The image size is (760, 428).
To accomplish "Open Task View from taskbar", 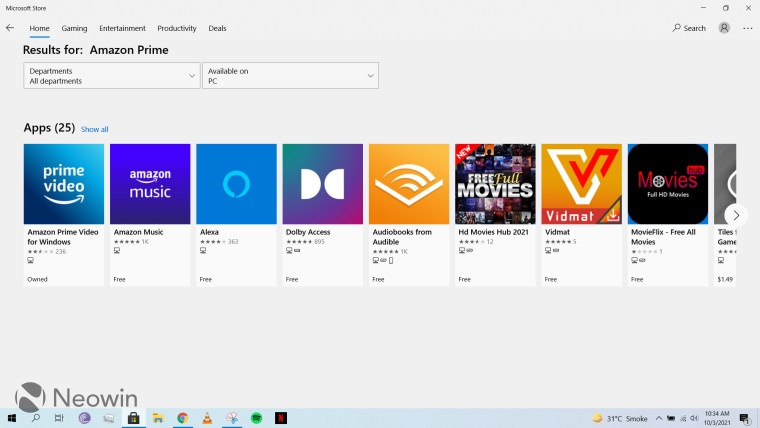I will pyautogui.click(x=59, y=418).
